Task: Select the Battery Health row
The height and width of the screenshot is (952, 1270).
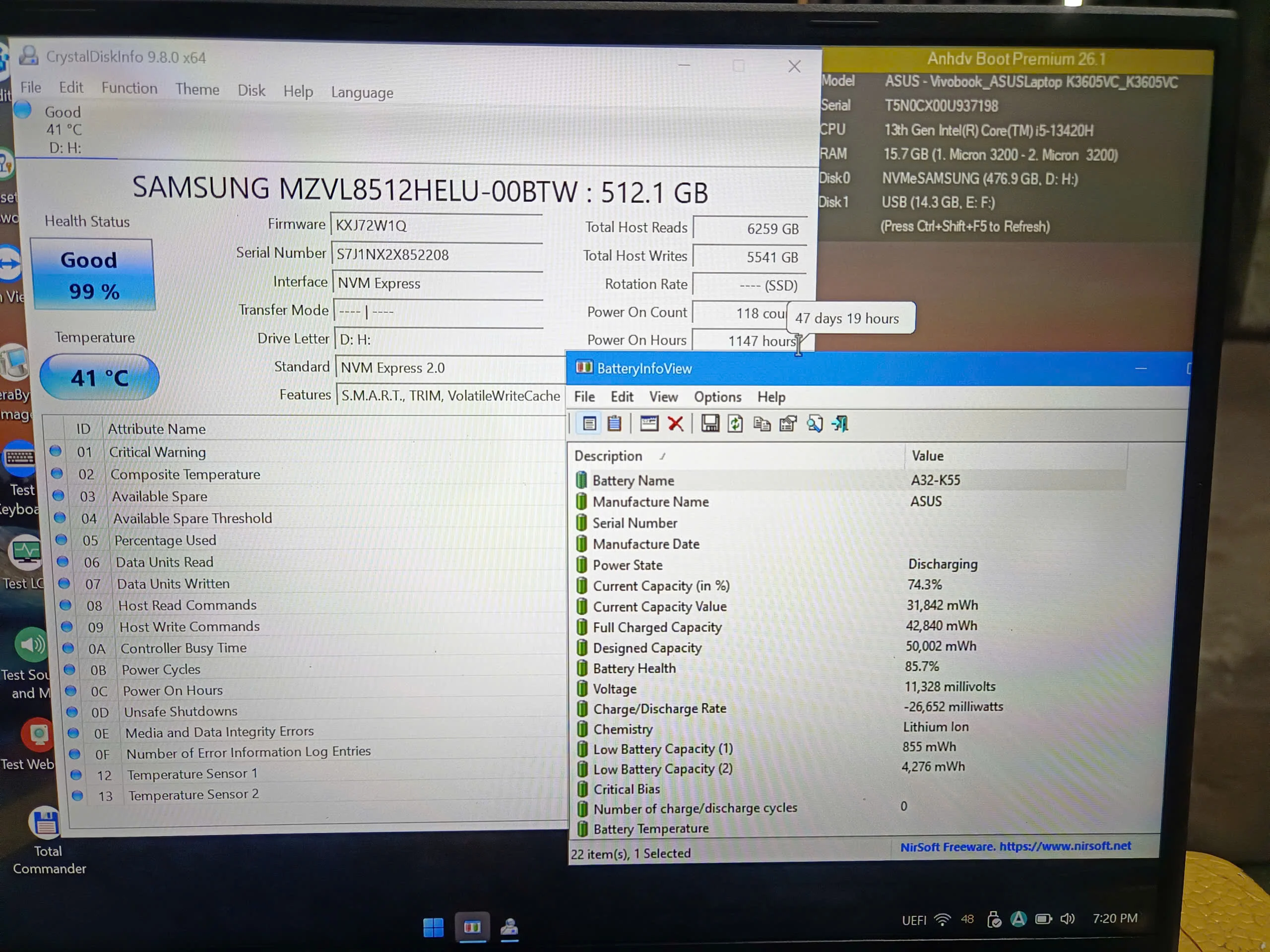Action: tap(849, 667)
